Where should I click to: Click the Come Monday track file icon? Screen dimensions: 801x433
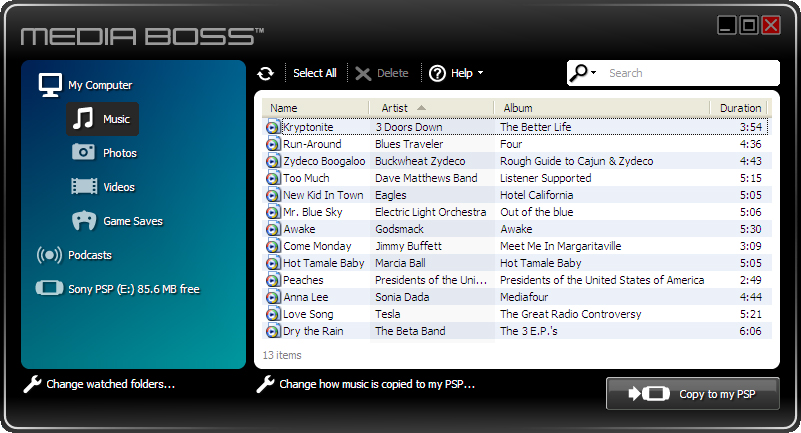[x=273, y=246]
